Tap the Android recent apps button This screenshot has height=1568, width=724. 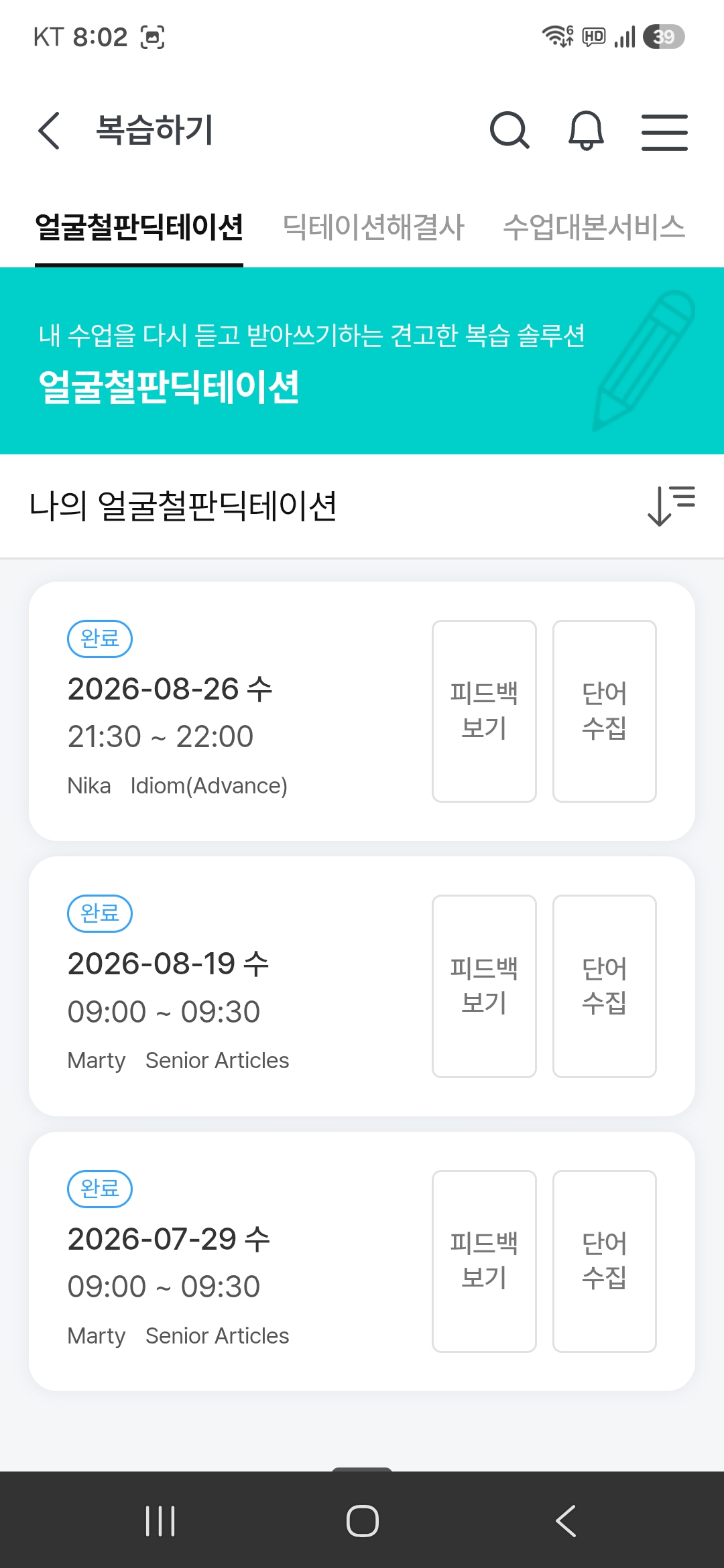tap(160, 1520)
